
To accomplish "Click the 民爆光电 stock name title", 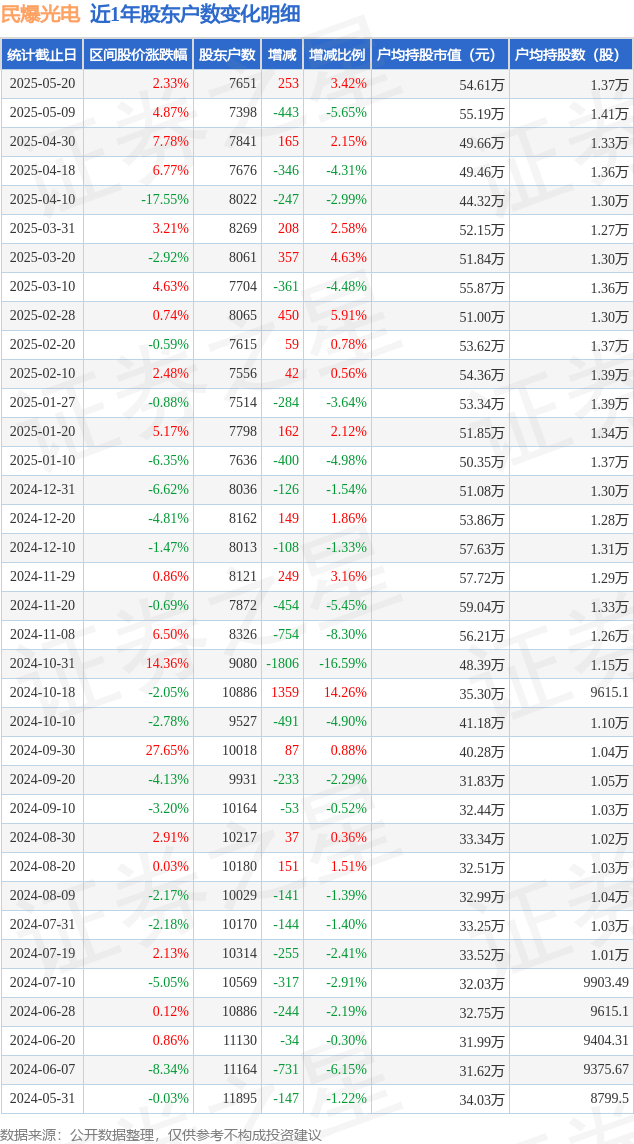I will (x=40, y=14).
